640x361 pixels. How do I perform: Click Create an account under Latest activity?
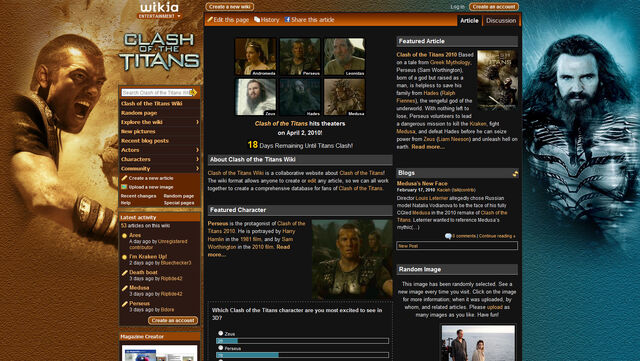point(173,321)
